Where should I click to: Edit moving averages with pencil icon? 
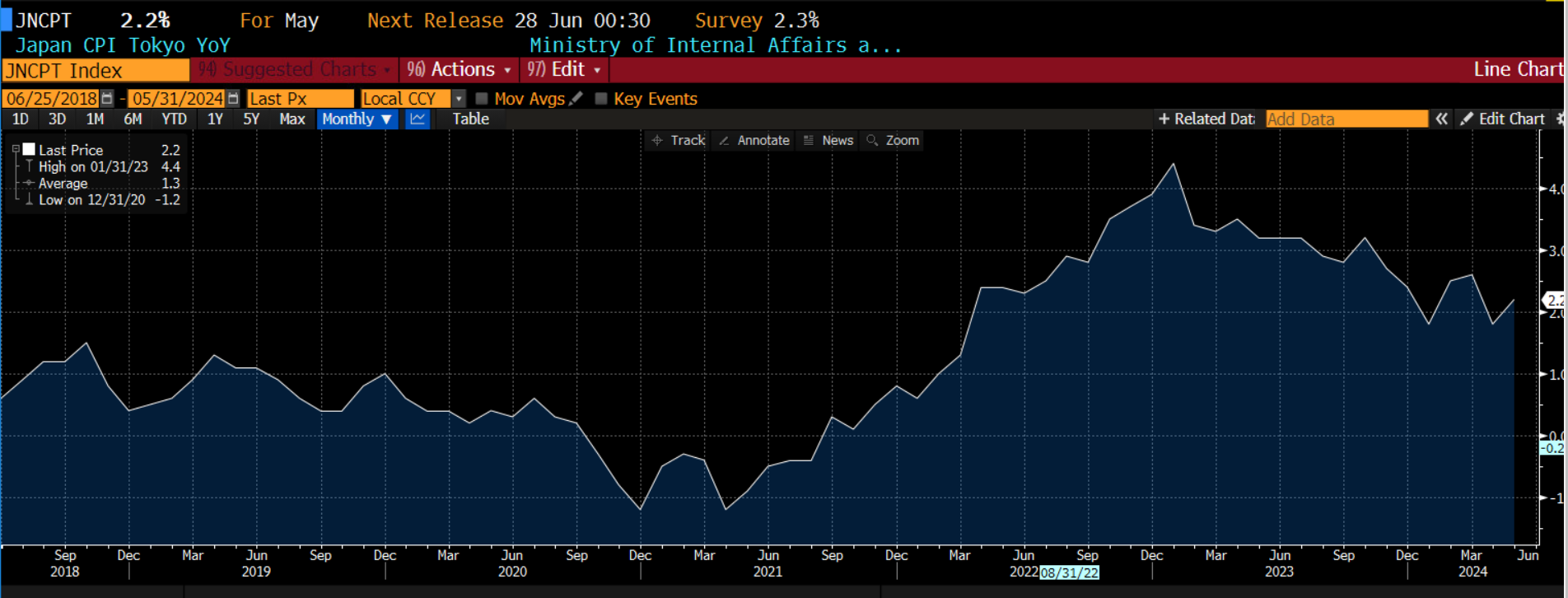point(576,99)
